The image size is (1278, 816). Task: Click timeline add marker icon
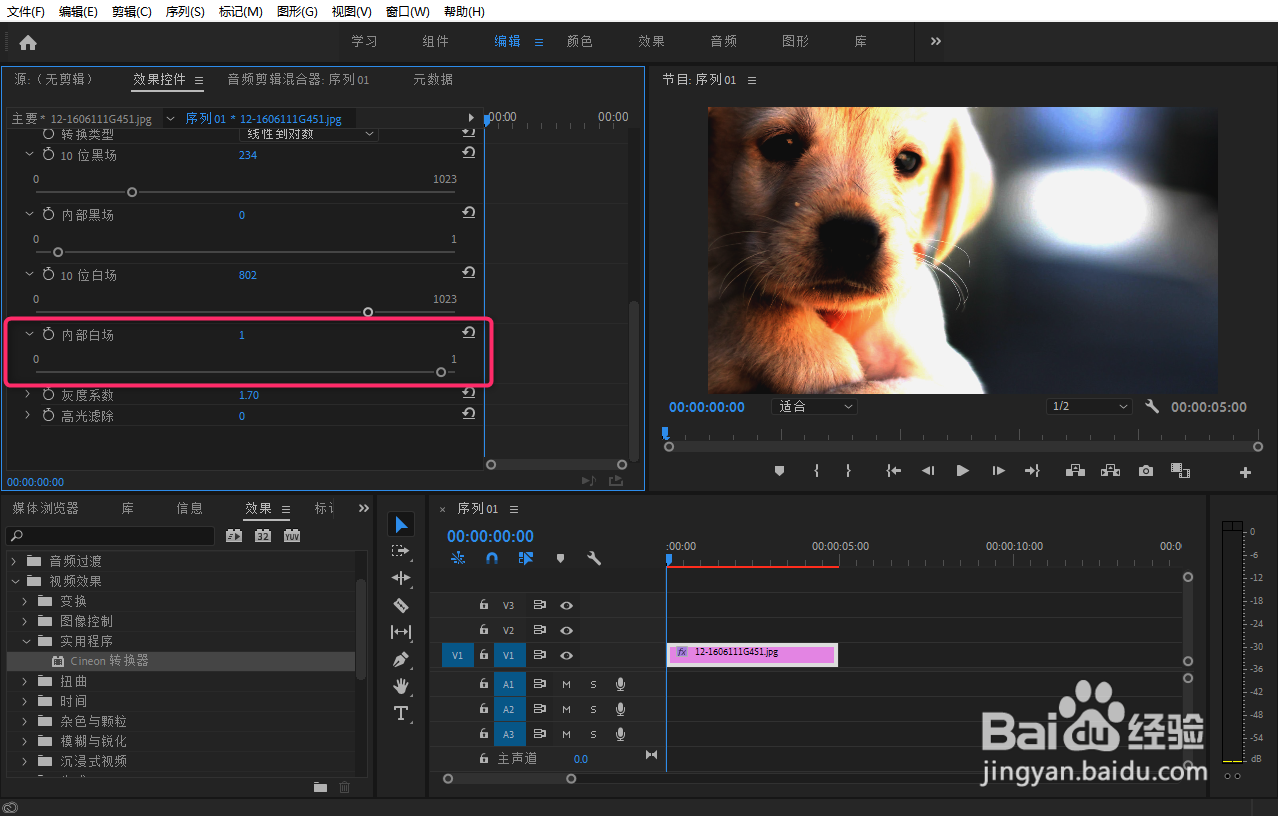tap(560, 558)
